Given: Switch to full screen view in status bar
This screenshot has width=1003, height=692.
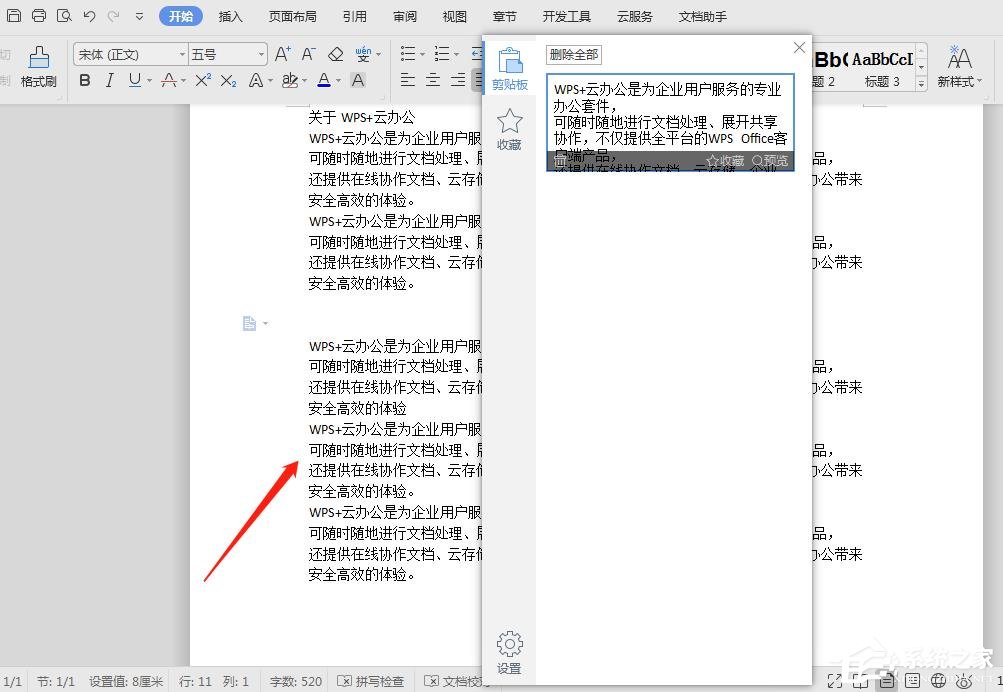Looking at the screenshot, I should (835, 681).
